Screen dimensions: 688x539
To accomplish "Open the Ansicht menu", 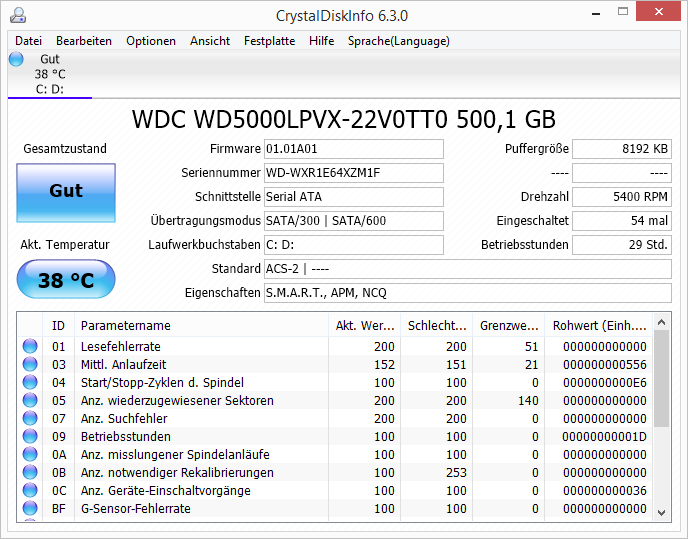I will pyautogui.click(x=210, y=41).
